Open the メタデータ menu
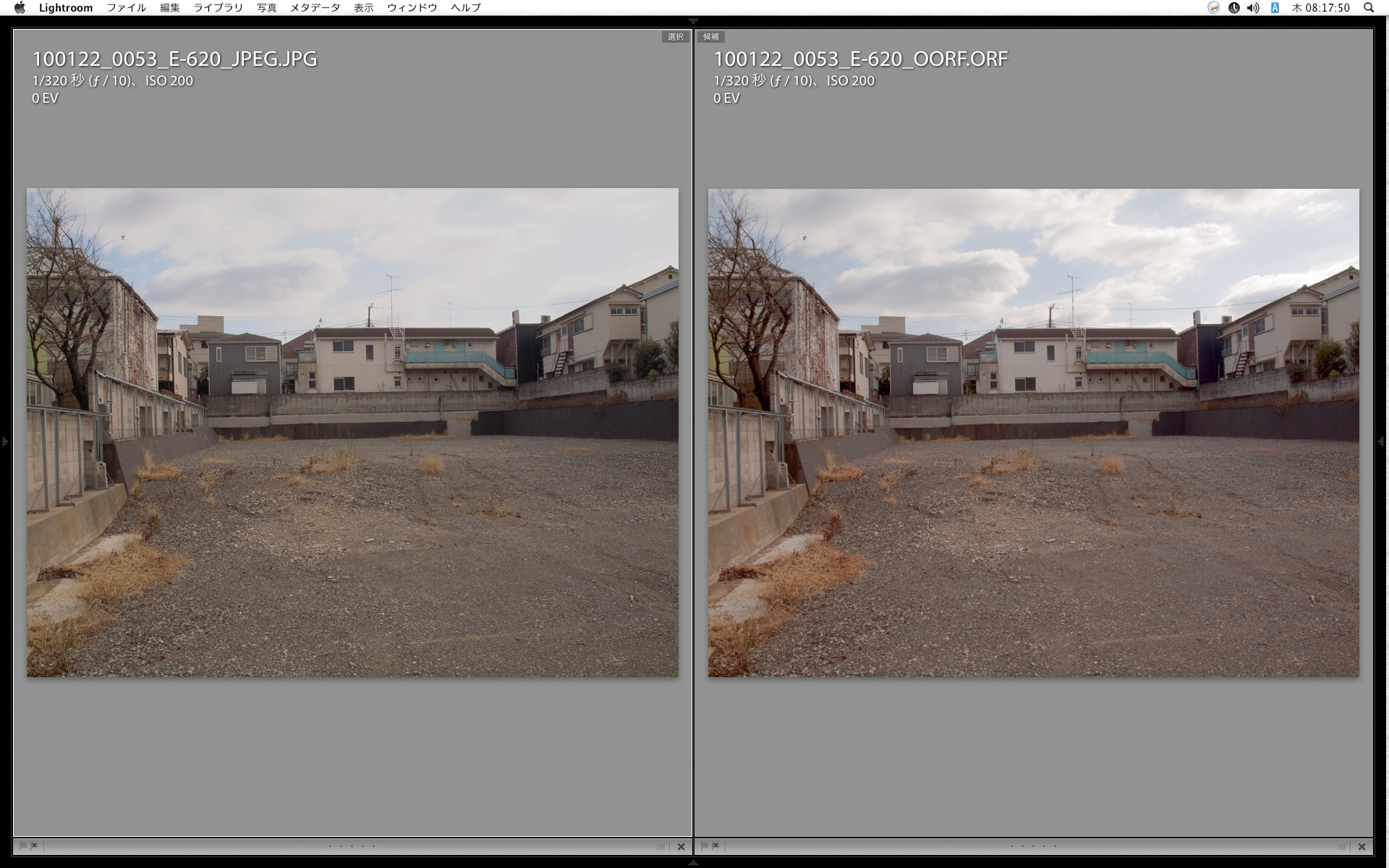The height and width of the screenshot is (868, 1389). pos(315,8)
